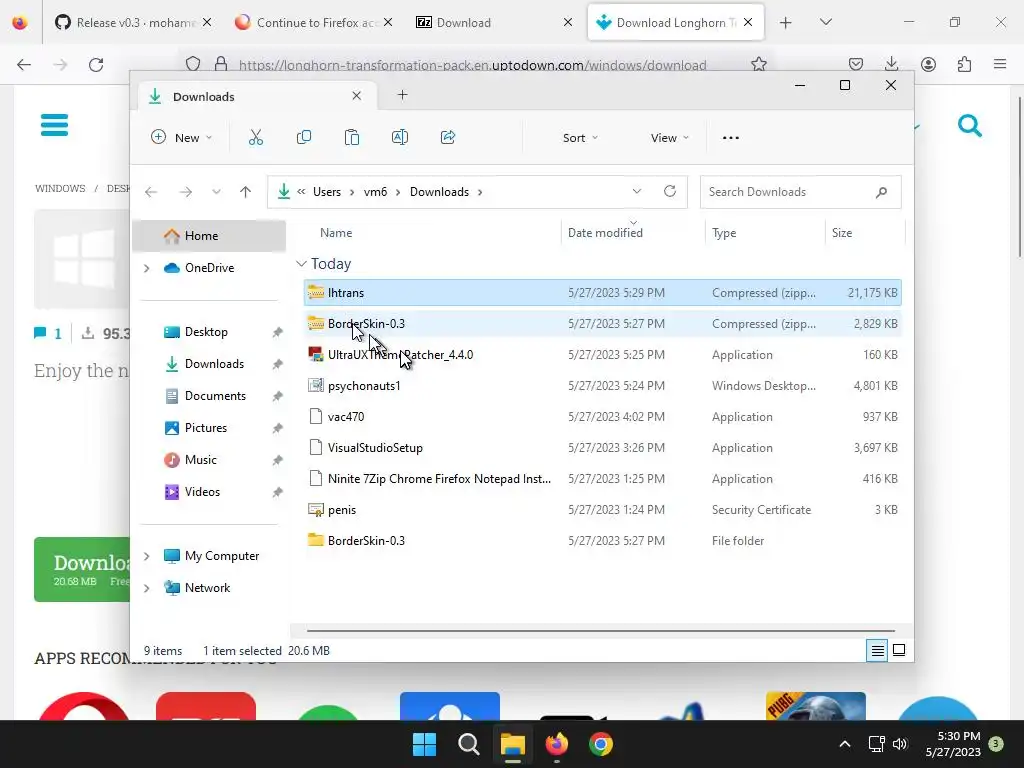
Task: Open the New item dropdown
Action: click(182, 138)
